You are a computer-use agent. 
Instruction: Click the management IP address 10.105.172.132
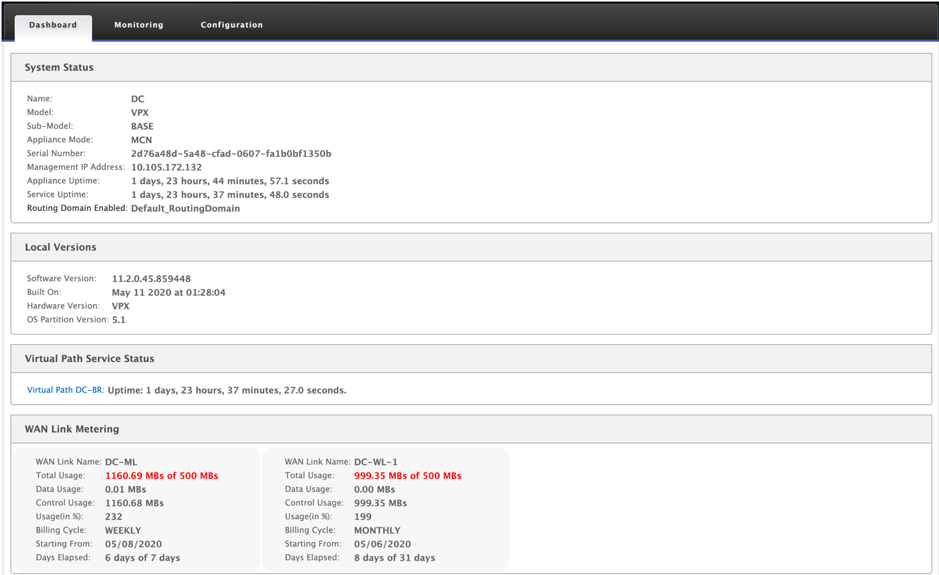point(166,167)
